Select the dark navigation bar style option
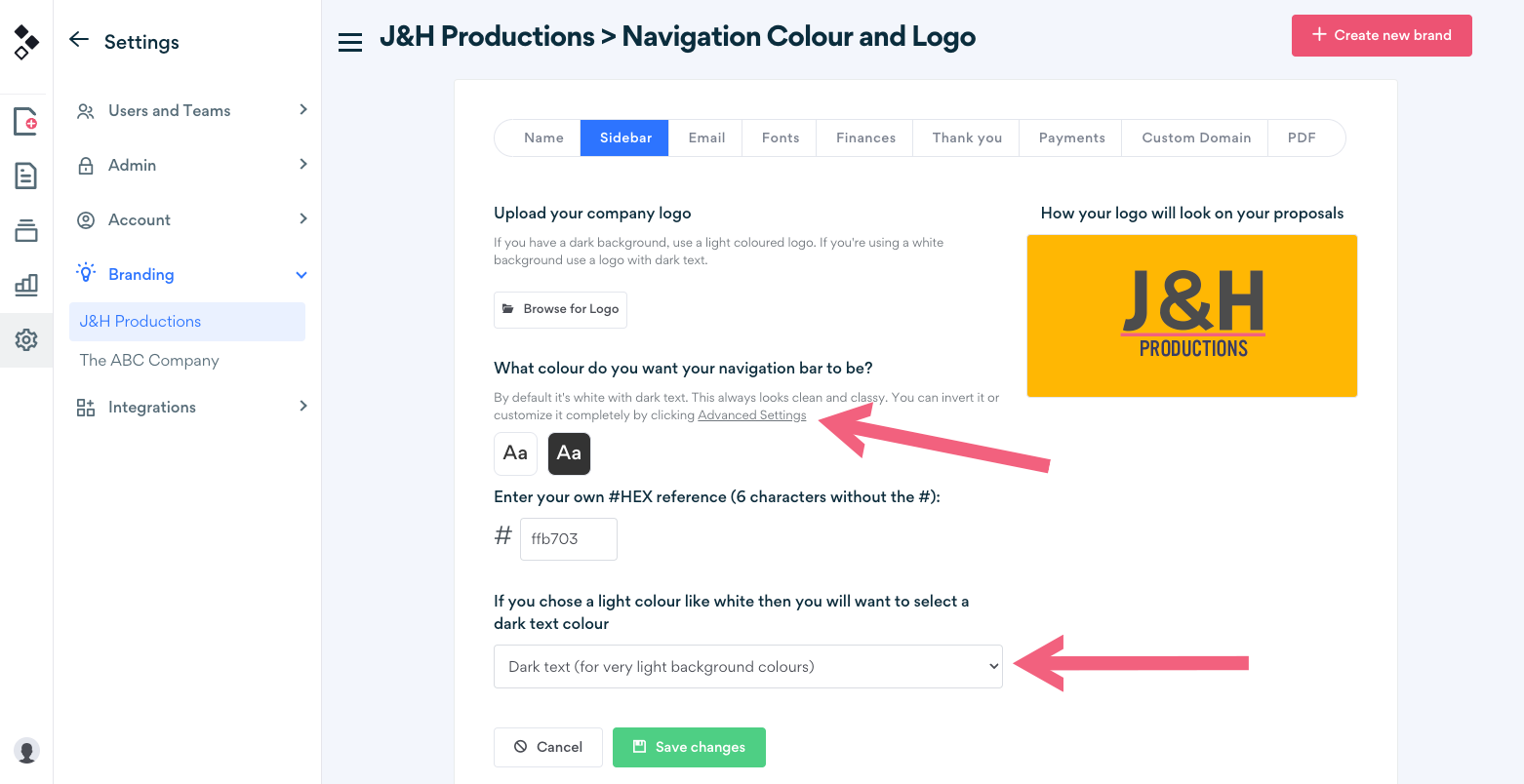Viewport: 1524px width, 784px height. [569, 452]
